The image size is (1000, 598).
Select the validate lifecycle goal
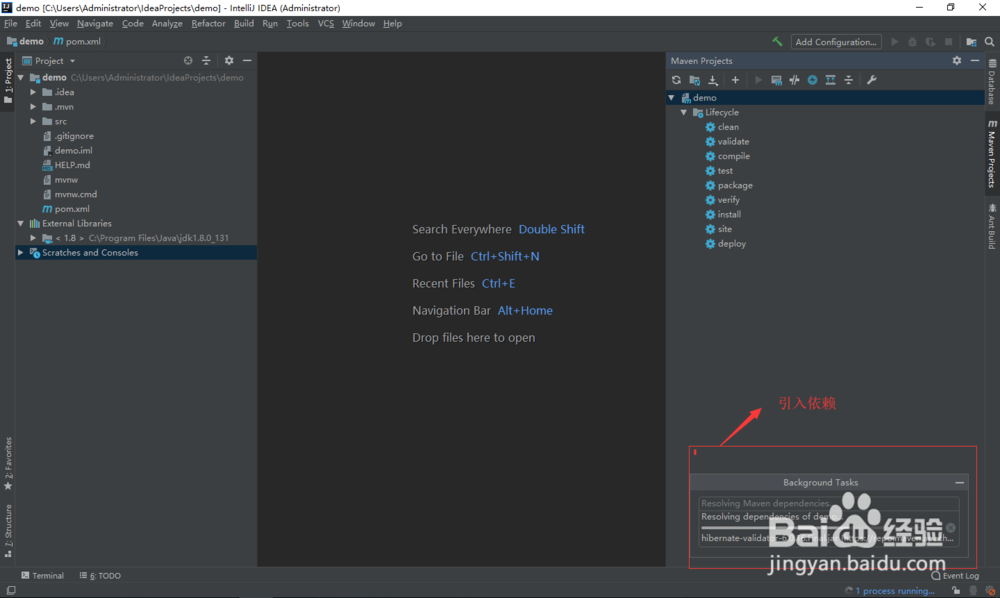click(x=726, y=142)
